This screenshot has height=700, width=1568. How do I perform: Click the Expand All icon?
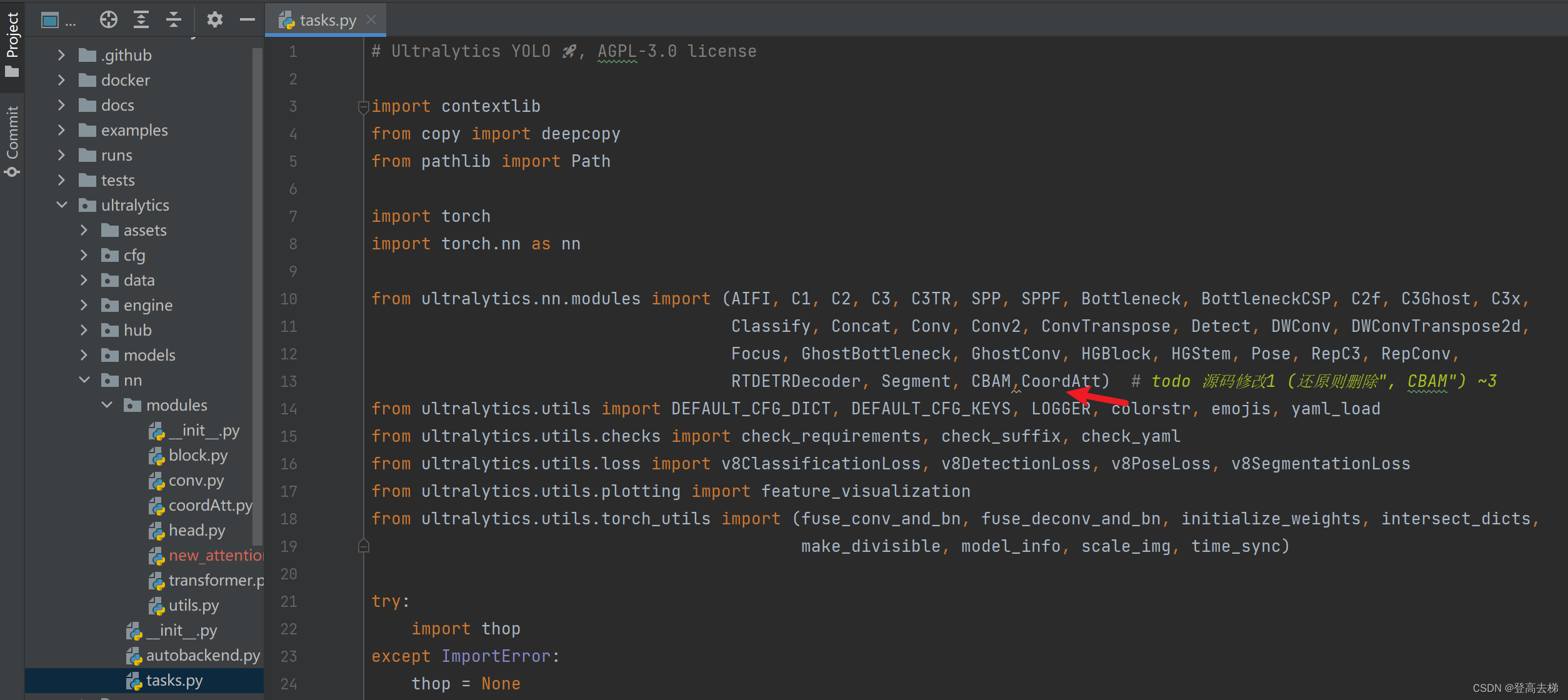[141, 20]
